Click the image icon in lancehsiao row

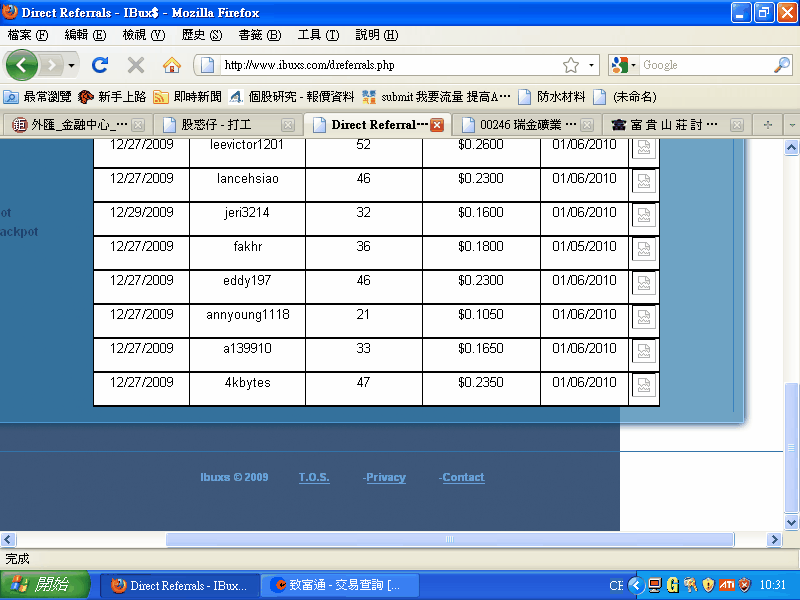(644, 181)
